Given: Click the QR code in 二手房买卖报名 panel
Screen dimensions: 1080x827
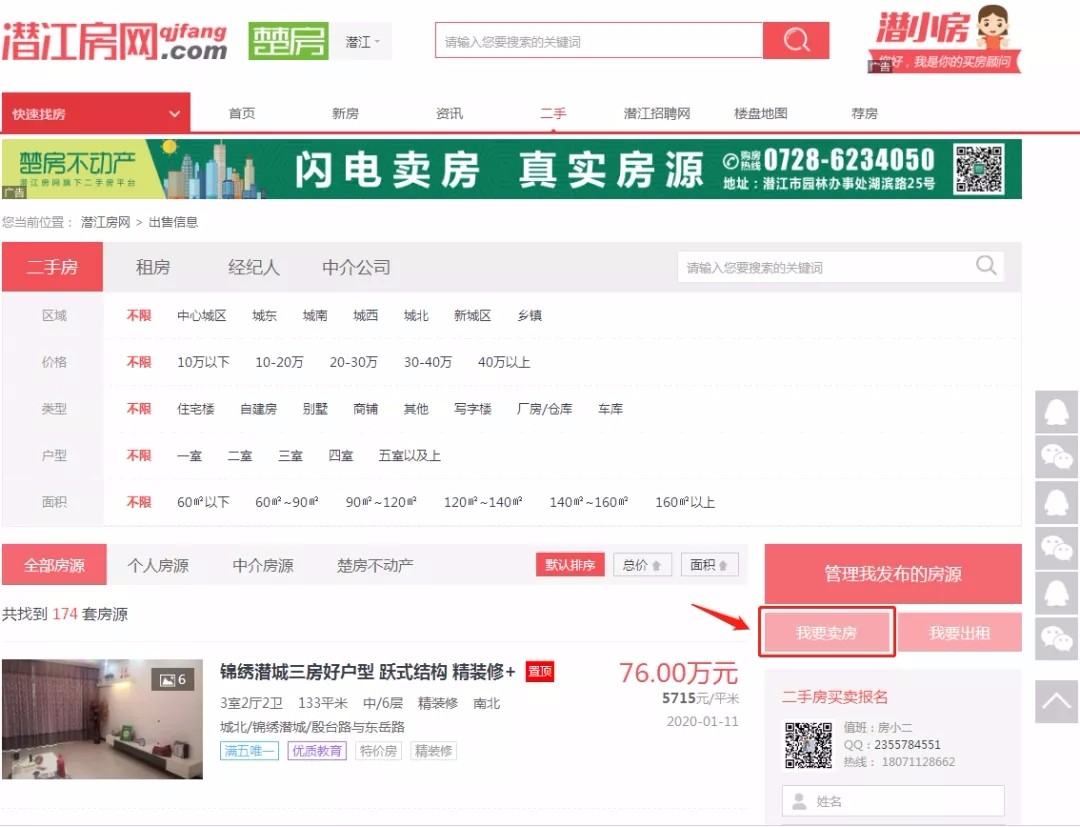Looking at the screenshot, I should [x=808, y=745].
